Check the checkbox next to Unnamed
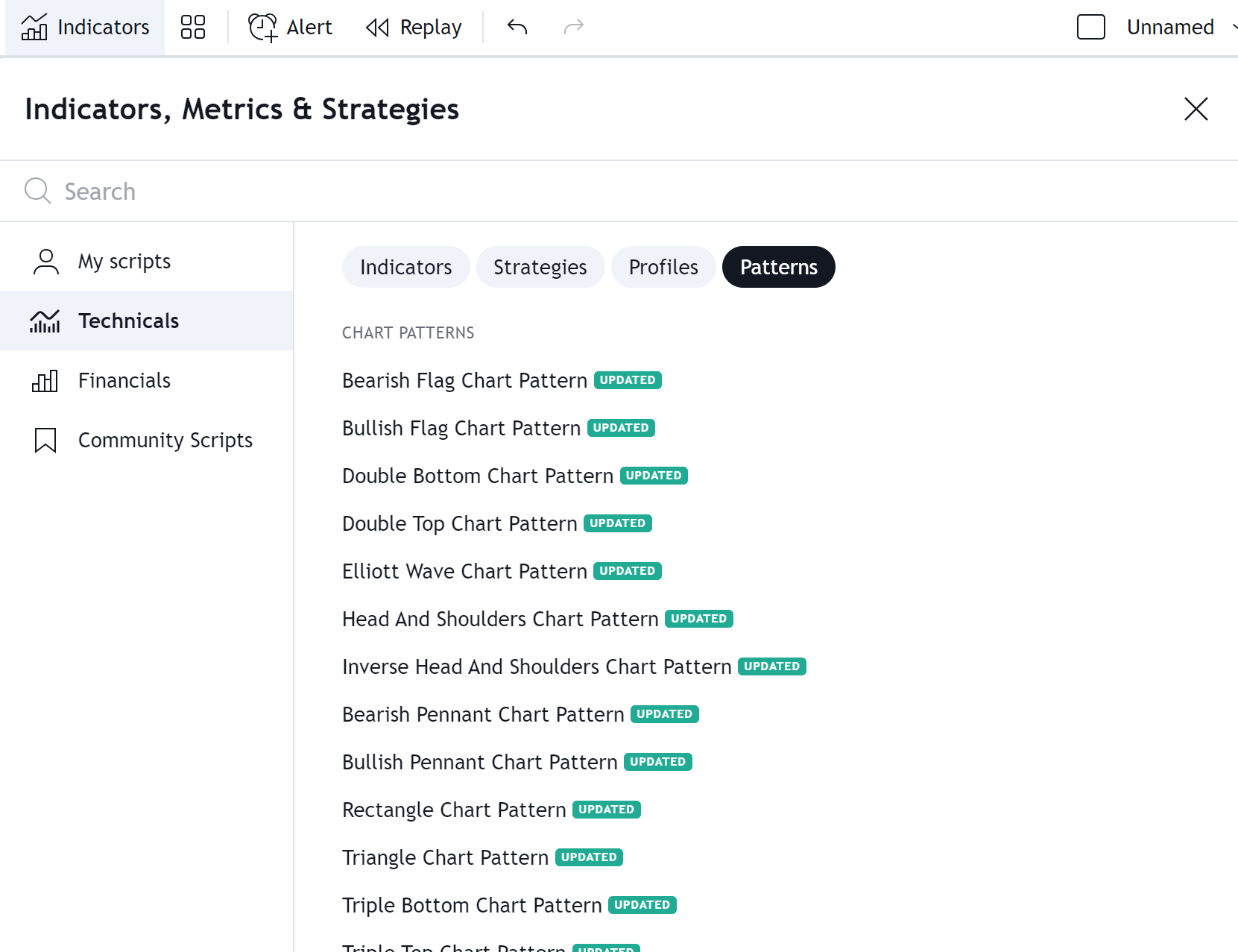This screenshot has width=1238, height=952. click(1091, 27)
